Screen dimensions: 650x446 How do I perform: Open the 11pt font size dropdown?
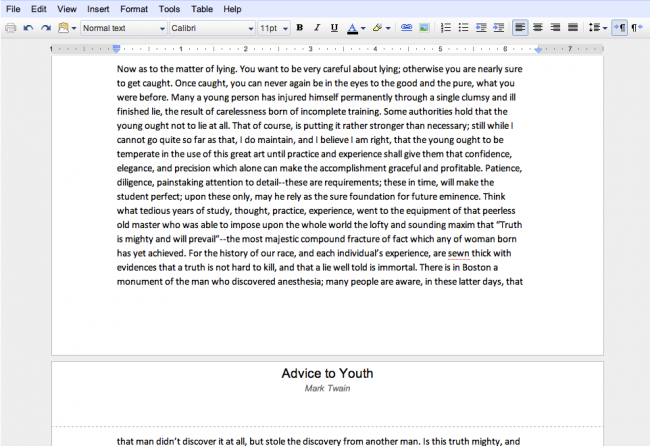(x=273, y=28)
